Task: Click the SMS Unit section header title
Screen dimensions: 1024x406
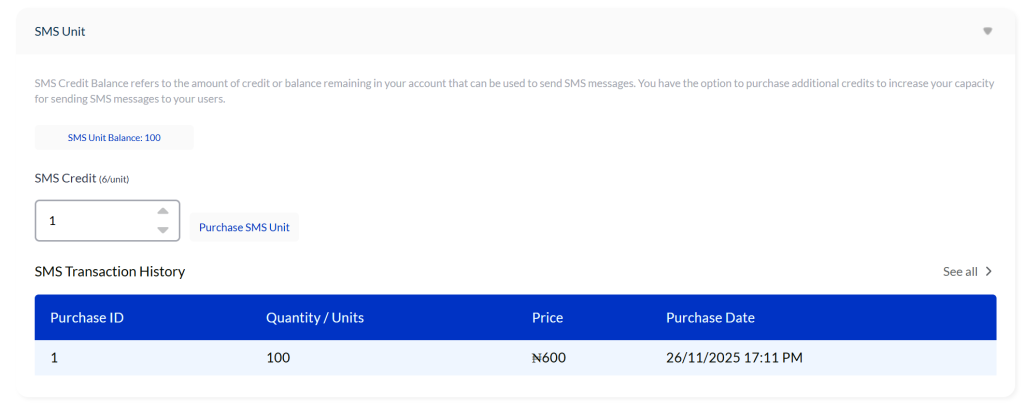Action: [60, 31]
